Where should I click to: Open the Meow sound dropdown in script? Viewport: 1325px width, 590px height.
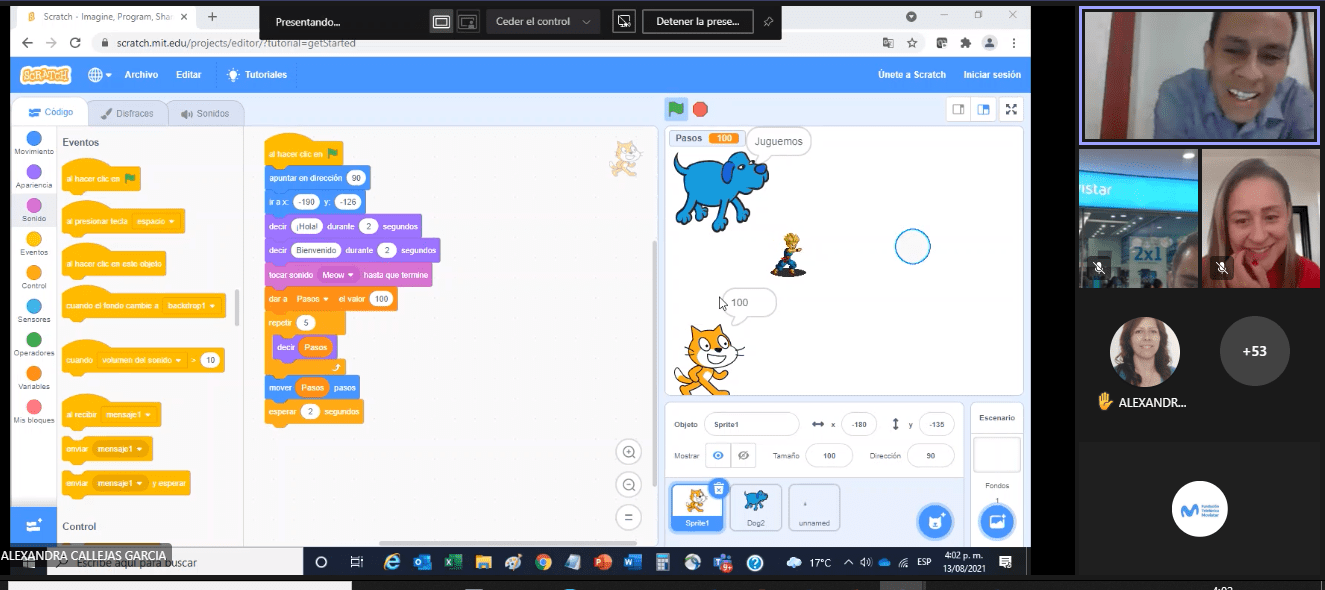[338, 275]
